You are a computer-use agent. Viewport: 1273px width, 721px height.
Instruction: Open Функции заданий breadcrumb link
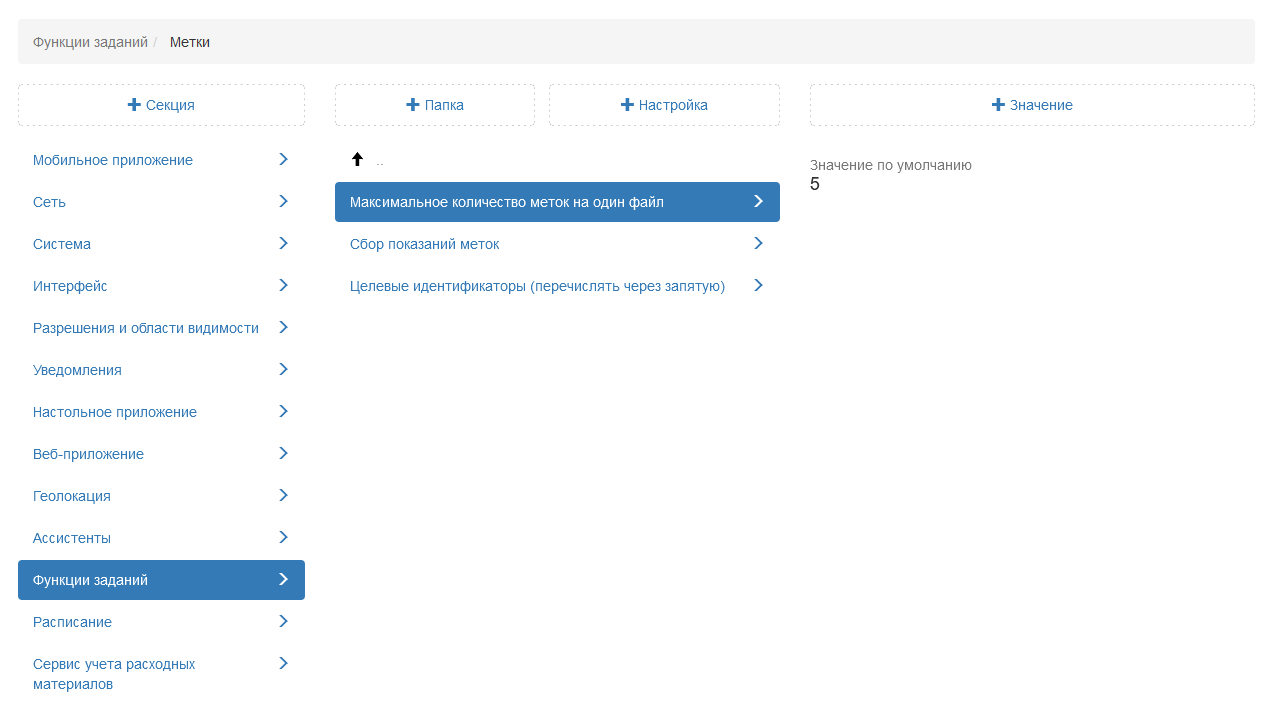90,42
